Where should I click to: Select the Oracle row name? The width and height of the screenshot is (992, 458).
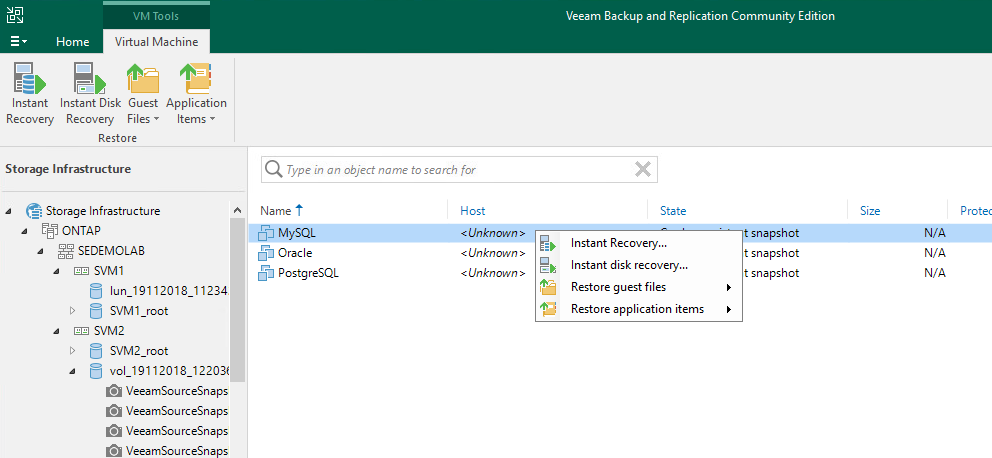pos(295,253)
